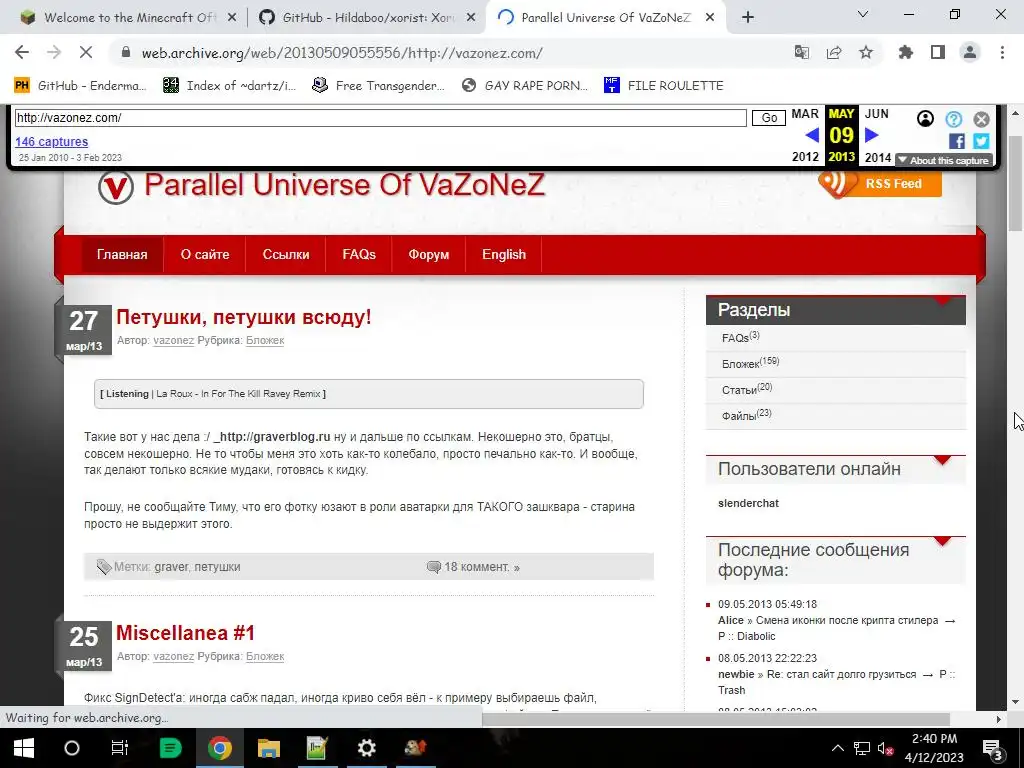1024x768 pixels.
Task: Share the capture on Twitter
Action: 981,140
